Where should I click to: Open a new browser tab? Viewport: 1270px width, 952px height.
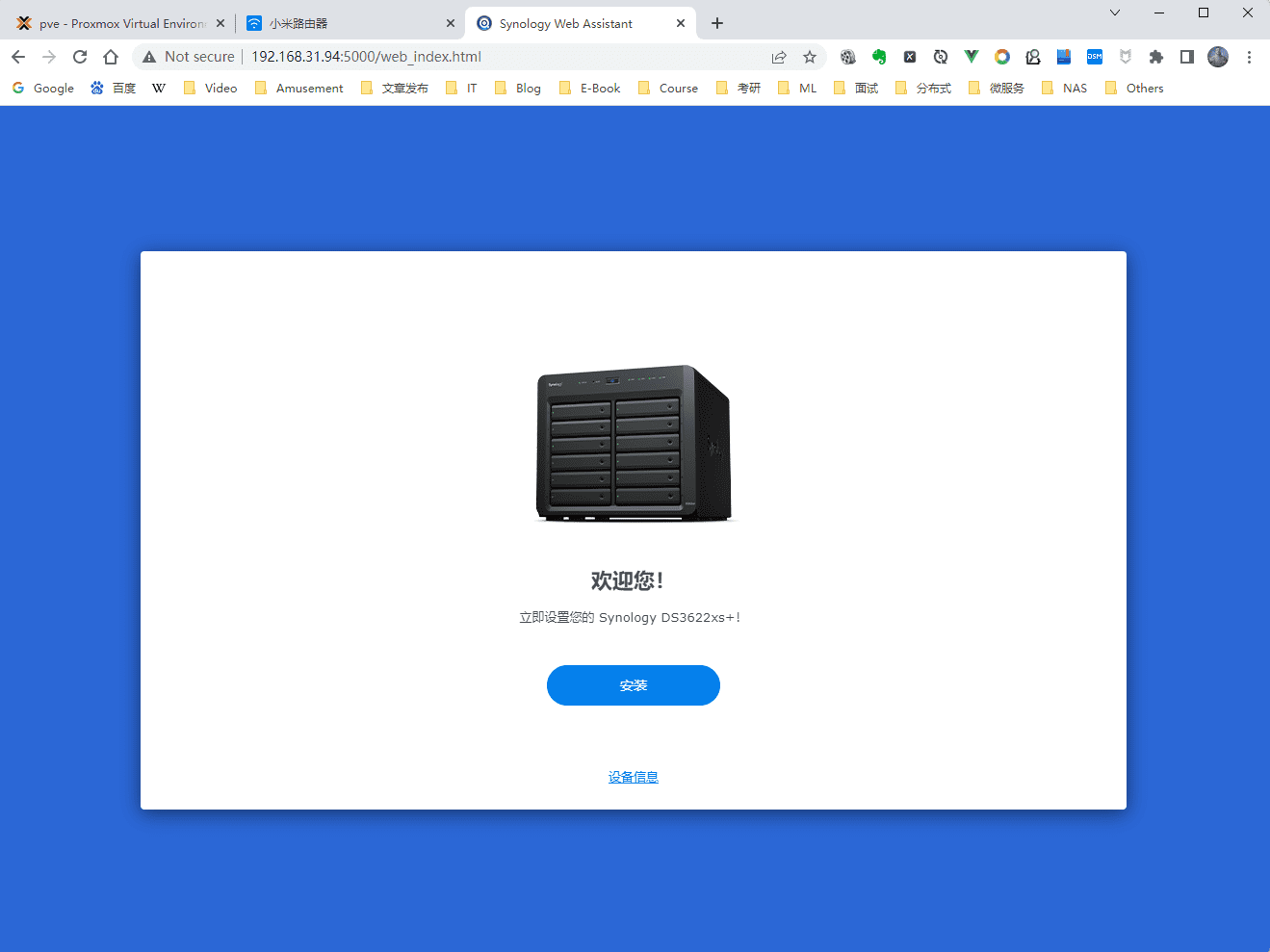coord(717,23)
